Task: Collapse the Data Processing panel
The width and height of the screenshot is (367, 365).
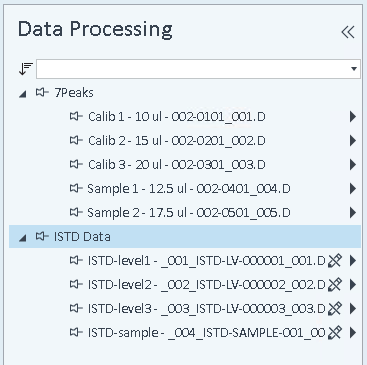Action: pyautogui.click(x=348, y=32)
